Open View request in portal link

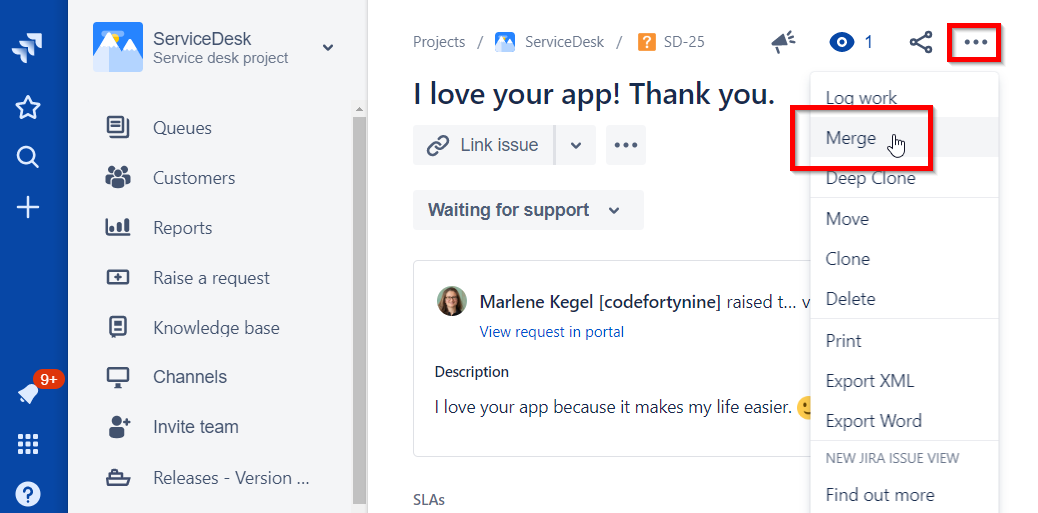[551, 332]
